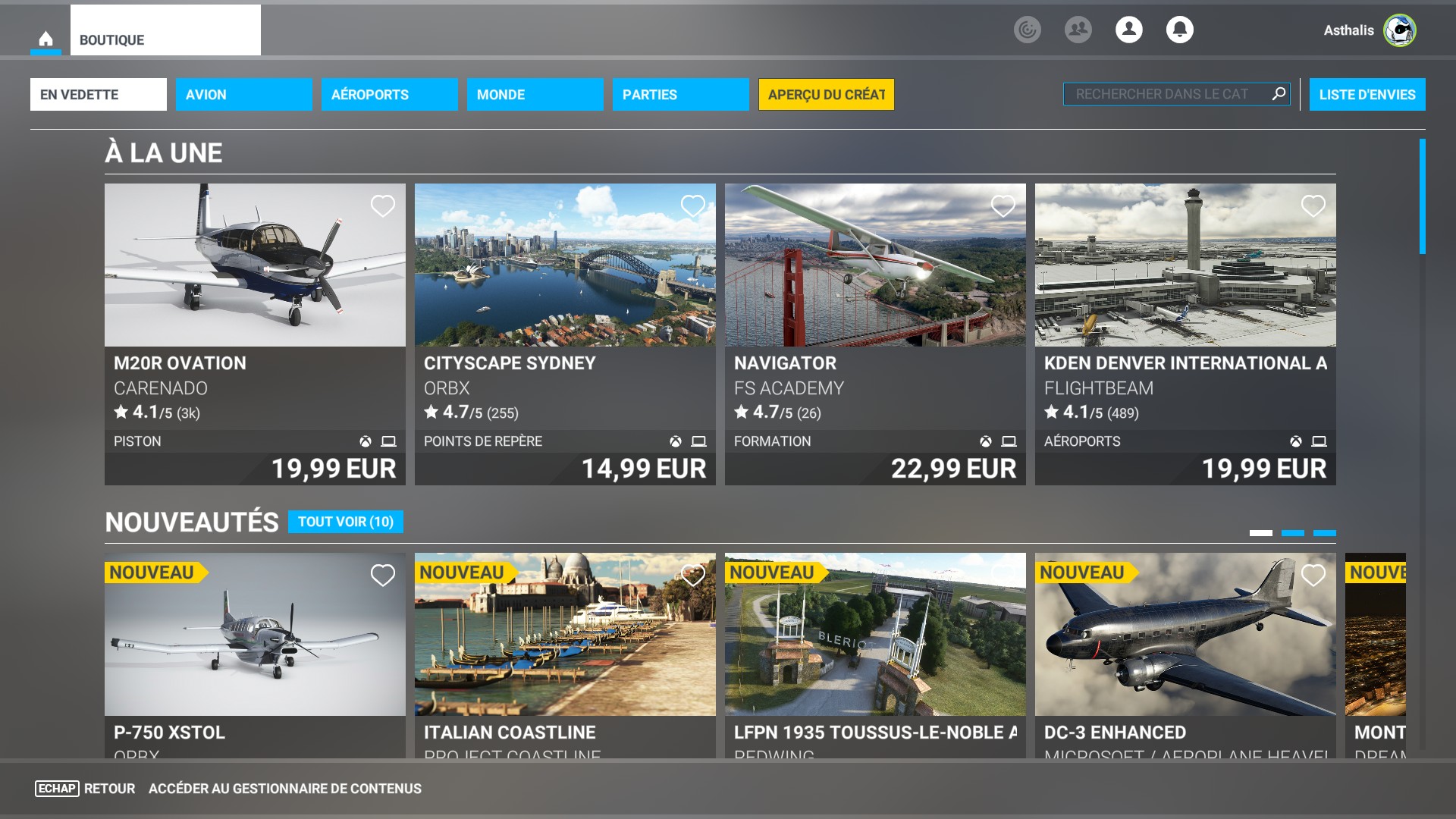The height and width of the screenshot is (819, 1456).
Task: Toggle wishlist heart on KDEN Denver card
Action: (1313, 206)
